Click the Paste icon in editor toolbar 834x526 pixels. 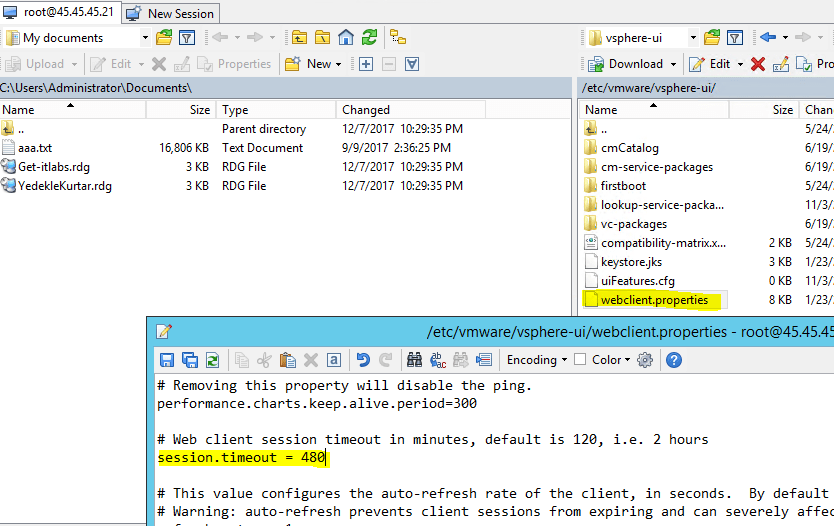[288, 360]
